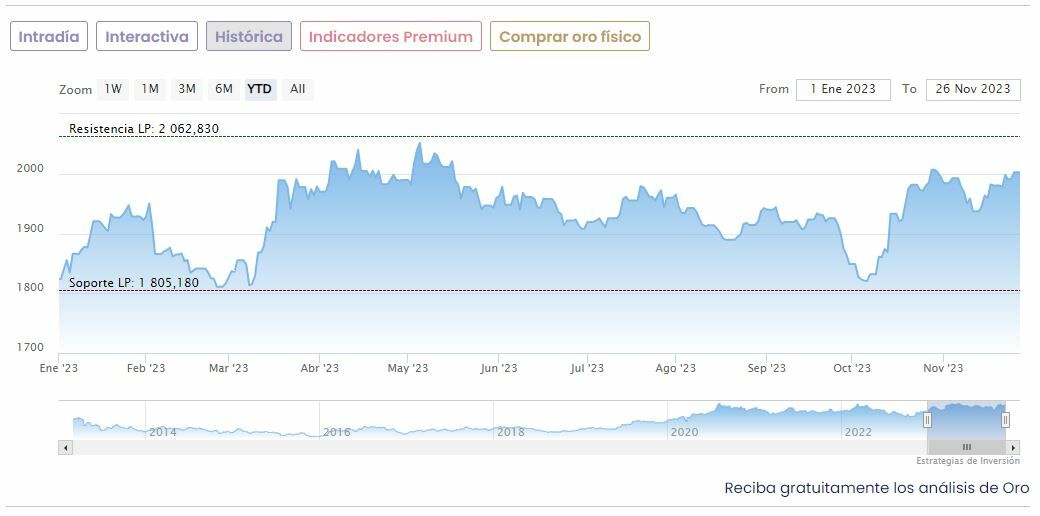Show All historical data
Image resolution: width=1040 pixels, height=516 pixels.
click(298, 89)
